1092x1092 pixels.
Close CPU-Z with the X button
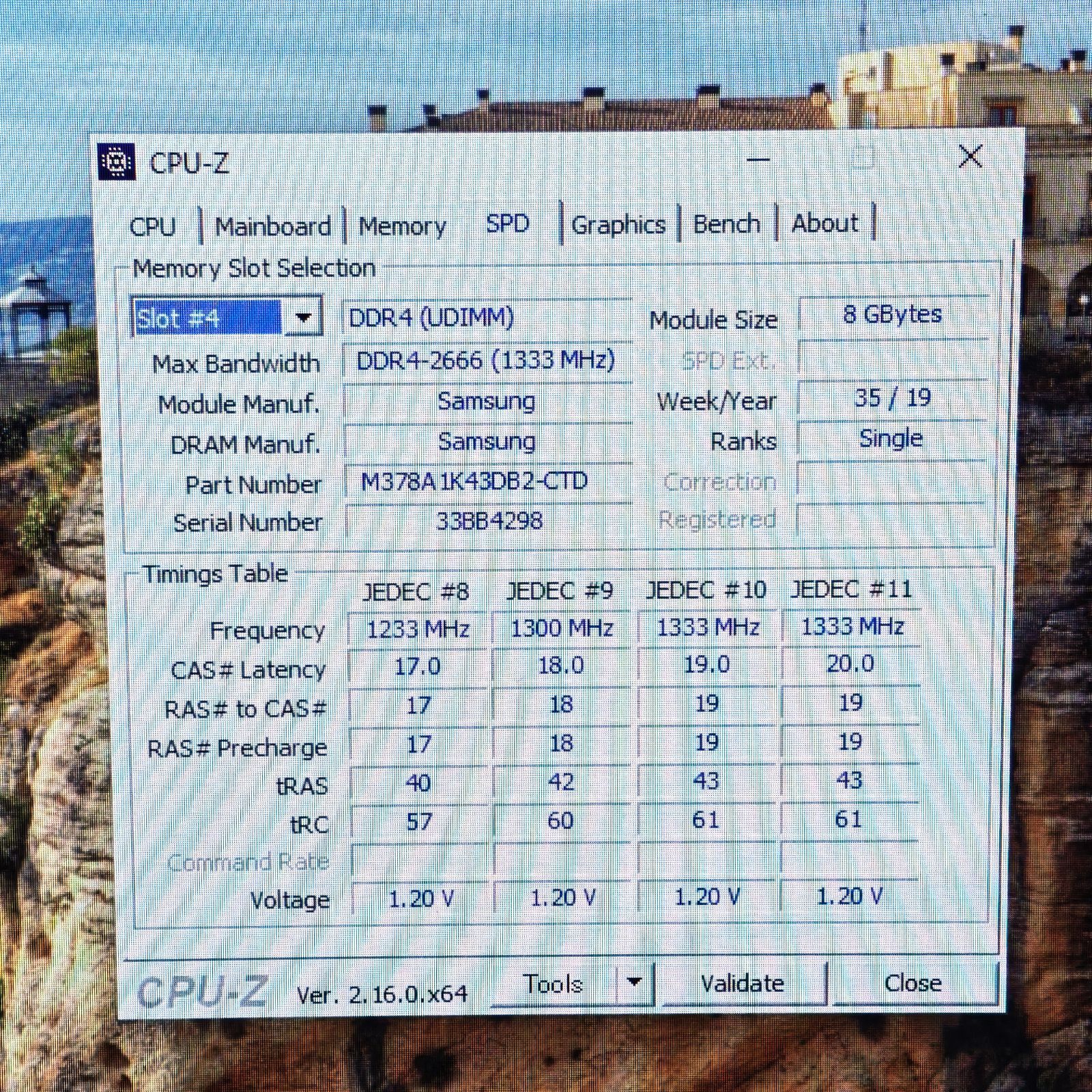pyautogui.click(x=970, y=156)
